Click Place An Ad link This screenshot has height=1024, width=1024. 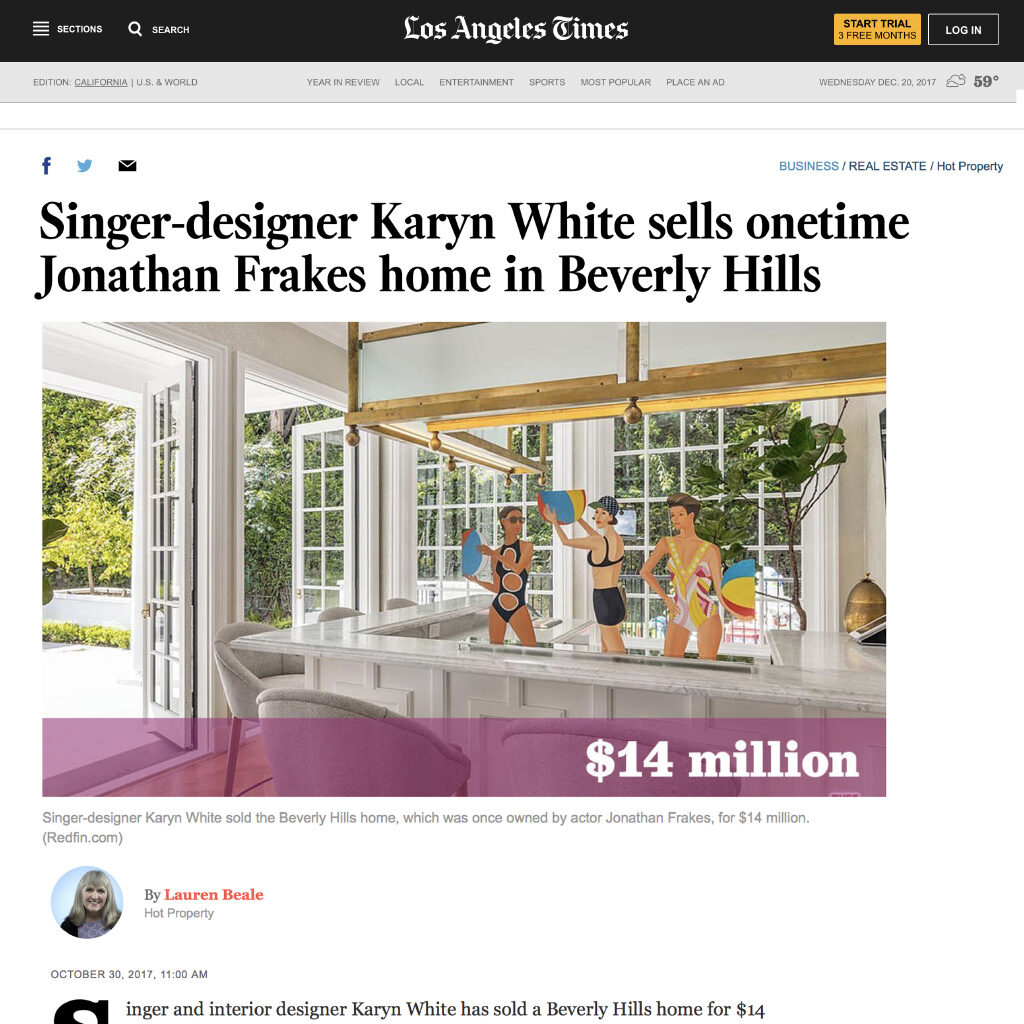695,82
